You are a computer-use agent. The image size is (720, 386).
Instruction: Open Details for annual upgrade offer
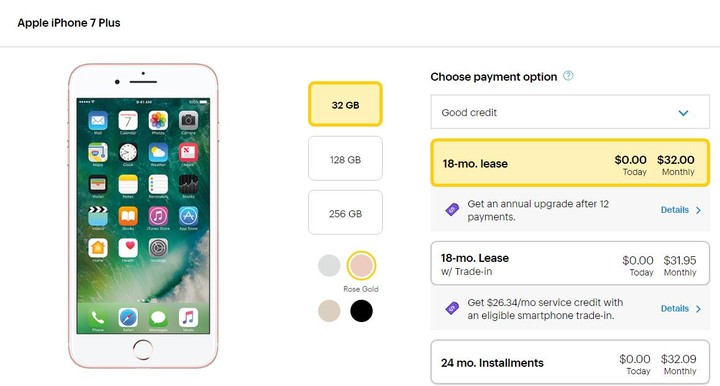pos(675,210)
